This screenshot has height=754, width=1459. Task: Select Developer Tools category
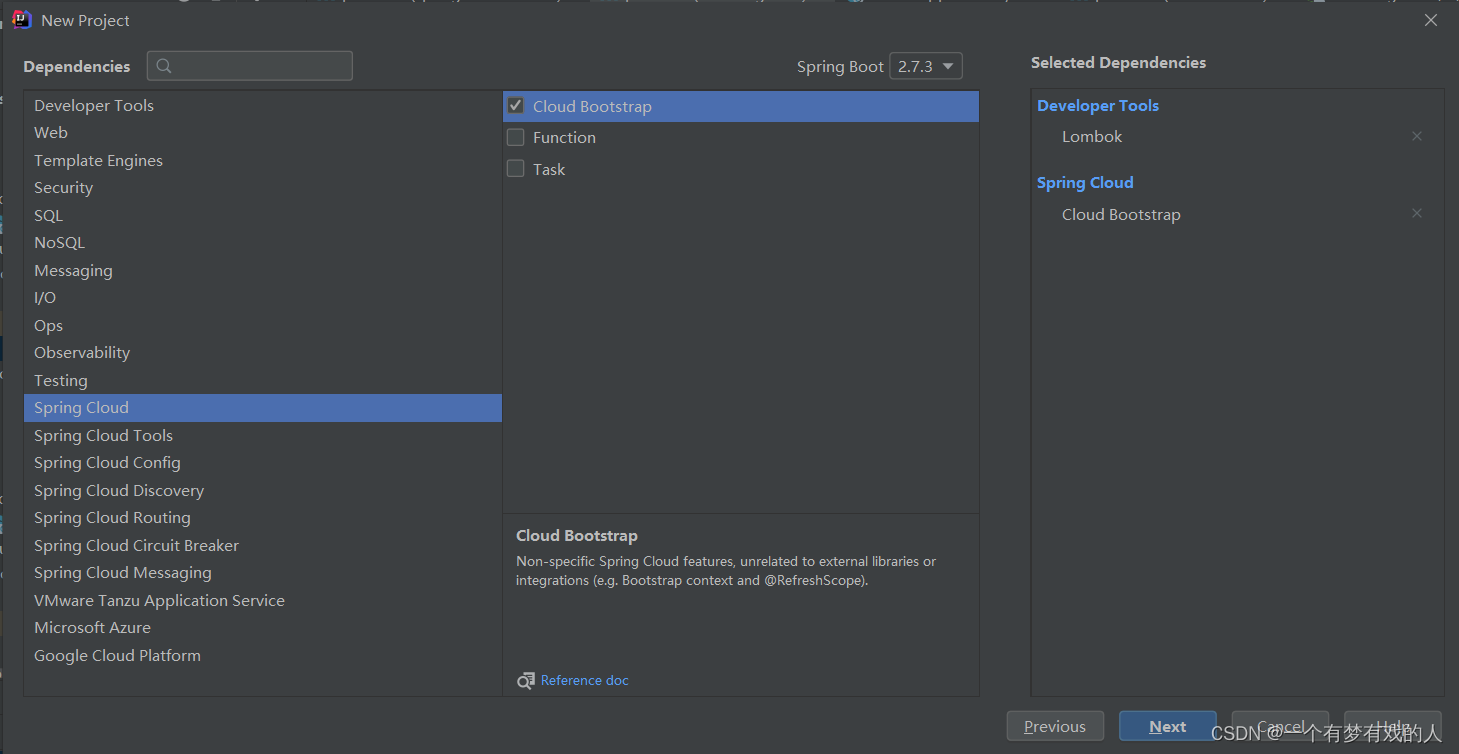tap(263, 105)
